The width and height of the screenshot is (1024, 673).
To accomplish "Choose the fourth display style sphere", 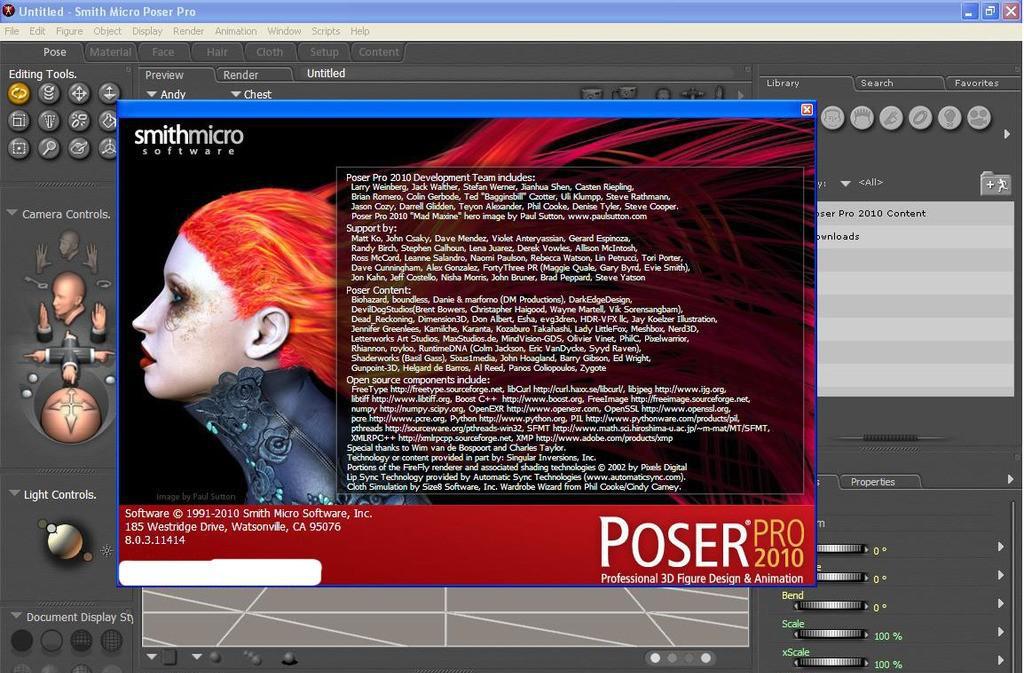I will 111,640.
